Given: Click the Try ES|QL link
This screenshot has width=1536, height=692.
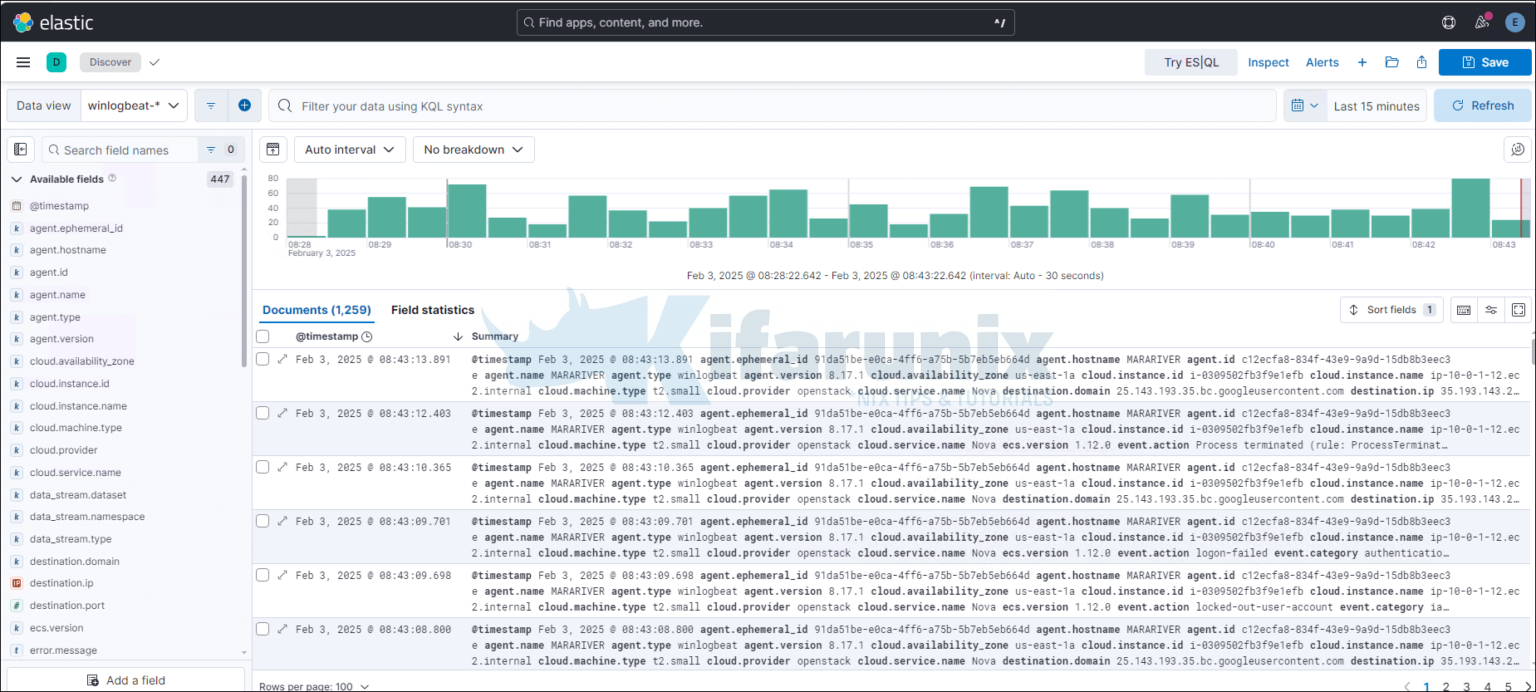Looking at the screenshot, I should pos(1191,61).
